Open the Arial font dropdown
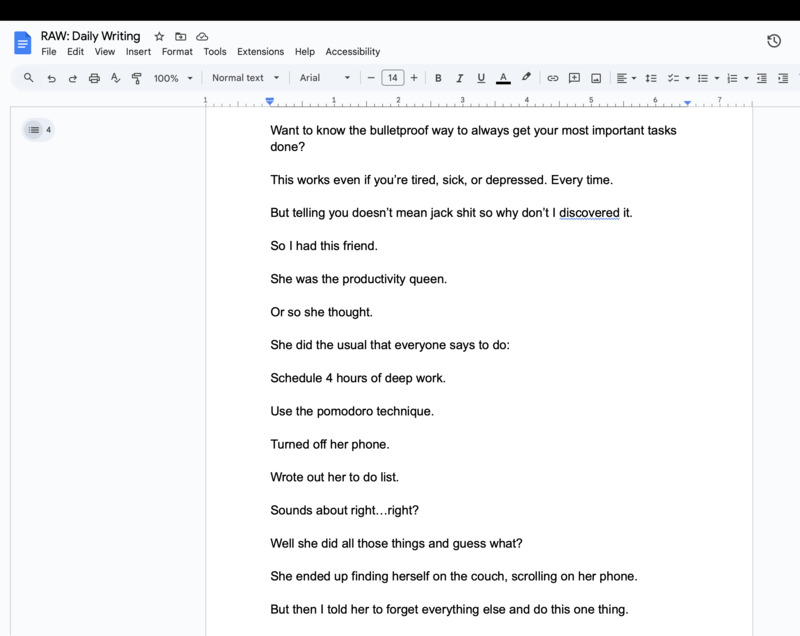Screen dimensions: 800x636 (325, 78)
